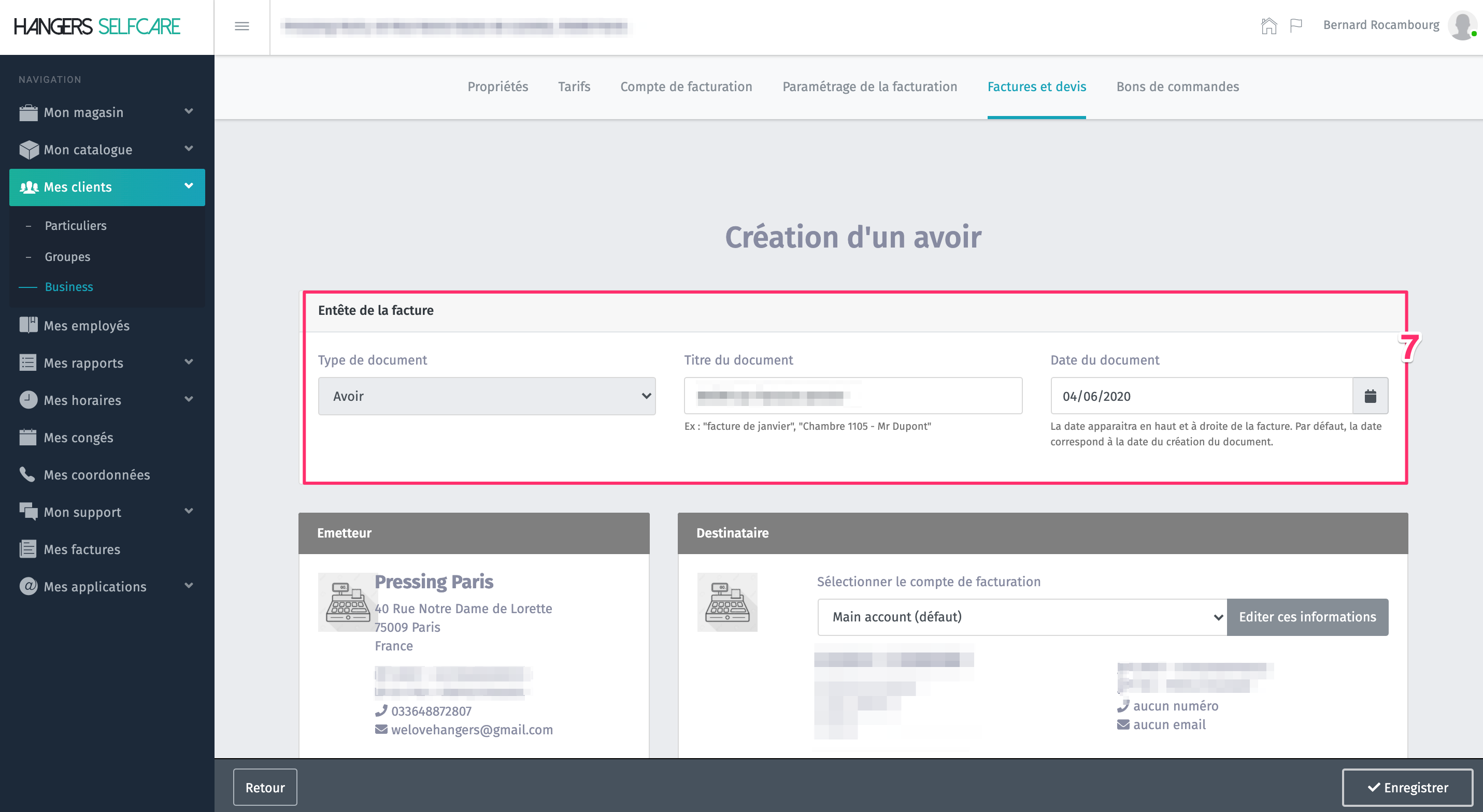Open the Type de document dropdown
The width and height of the screenshot is (1483, 812).
pos(487,396)
